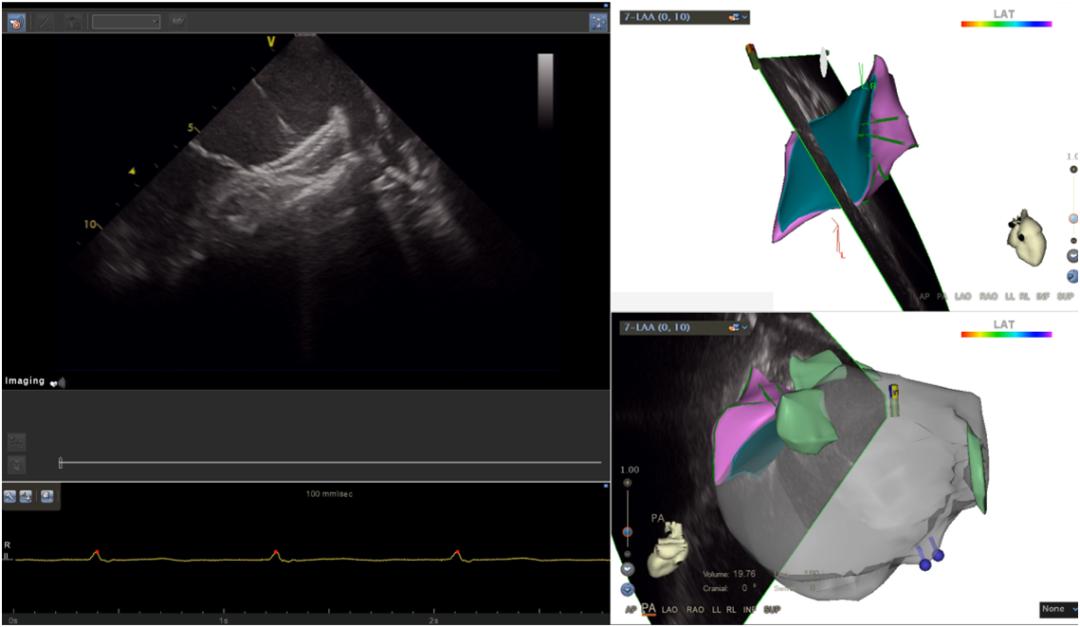Click the lower round chevron button in lower viewer
Screen dimensions: 1080x627
(x=627, y=590)
